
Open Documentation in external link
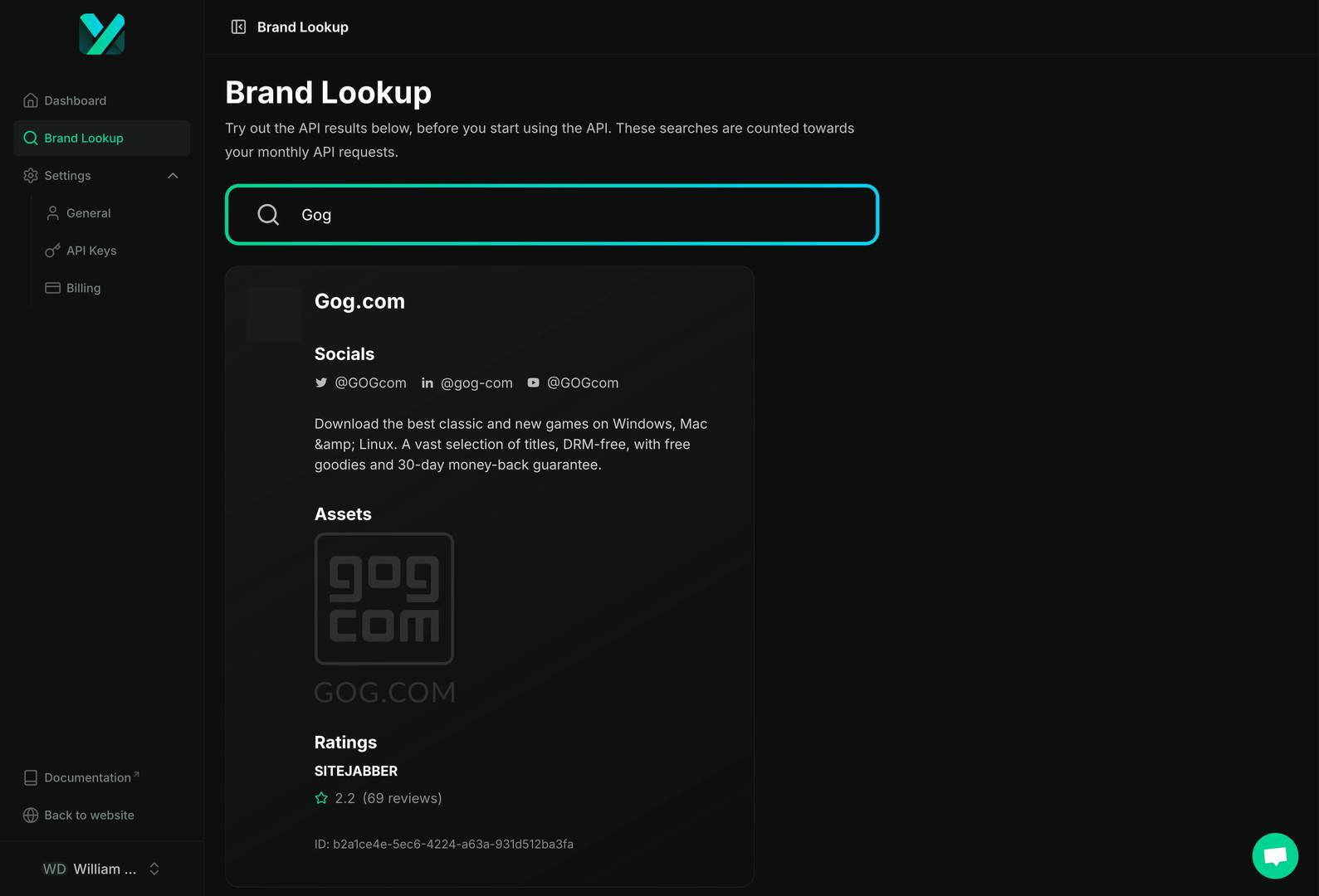coord(87,777)
